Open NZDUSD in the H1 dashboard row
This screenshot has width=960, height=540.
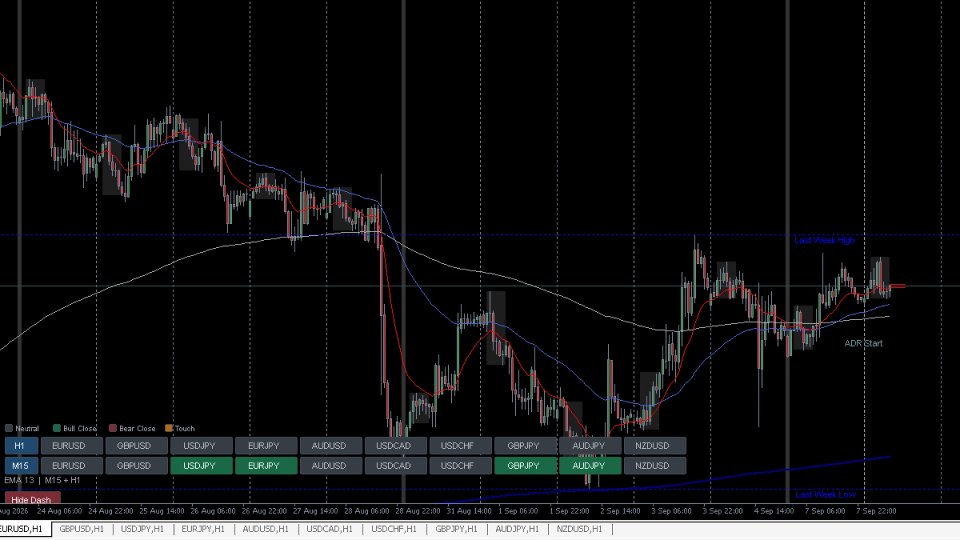pos(655,446)
